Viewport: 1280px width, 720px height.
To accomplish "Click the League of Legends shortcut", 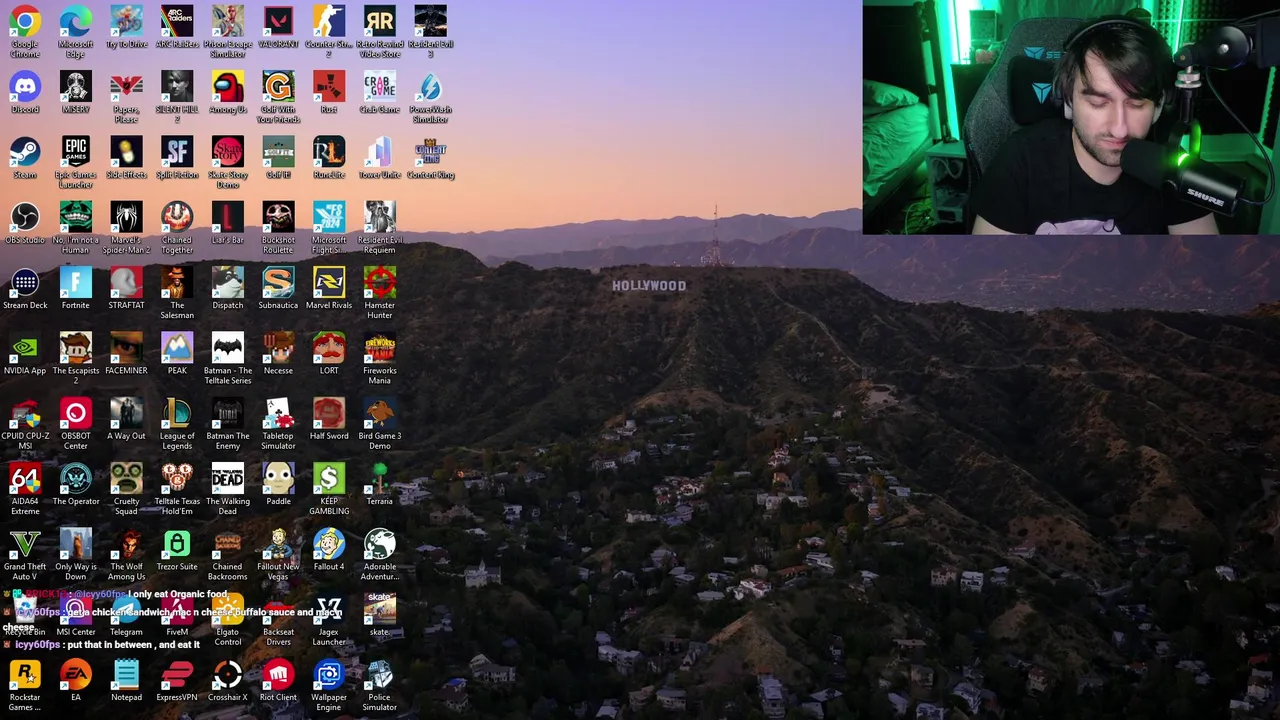I will click(177, 413).
